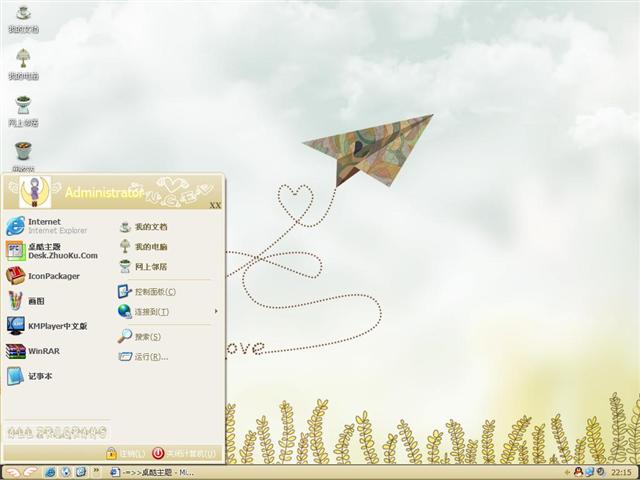Expand 连接到(T) submenu
Image resolution: width=640 pixels, height=480 pixels.
(168, 311)
